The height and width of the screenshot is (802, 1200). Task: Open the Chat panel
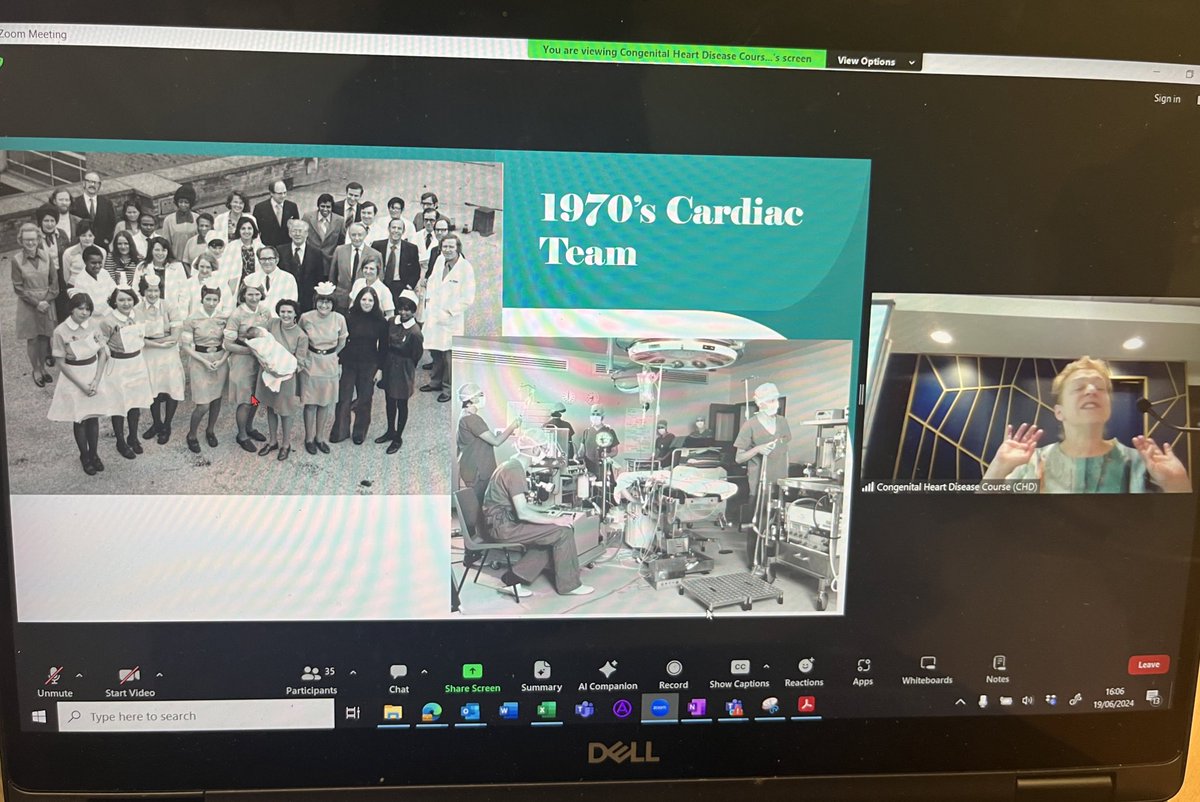pos(398,679)
